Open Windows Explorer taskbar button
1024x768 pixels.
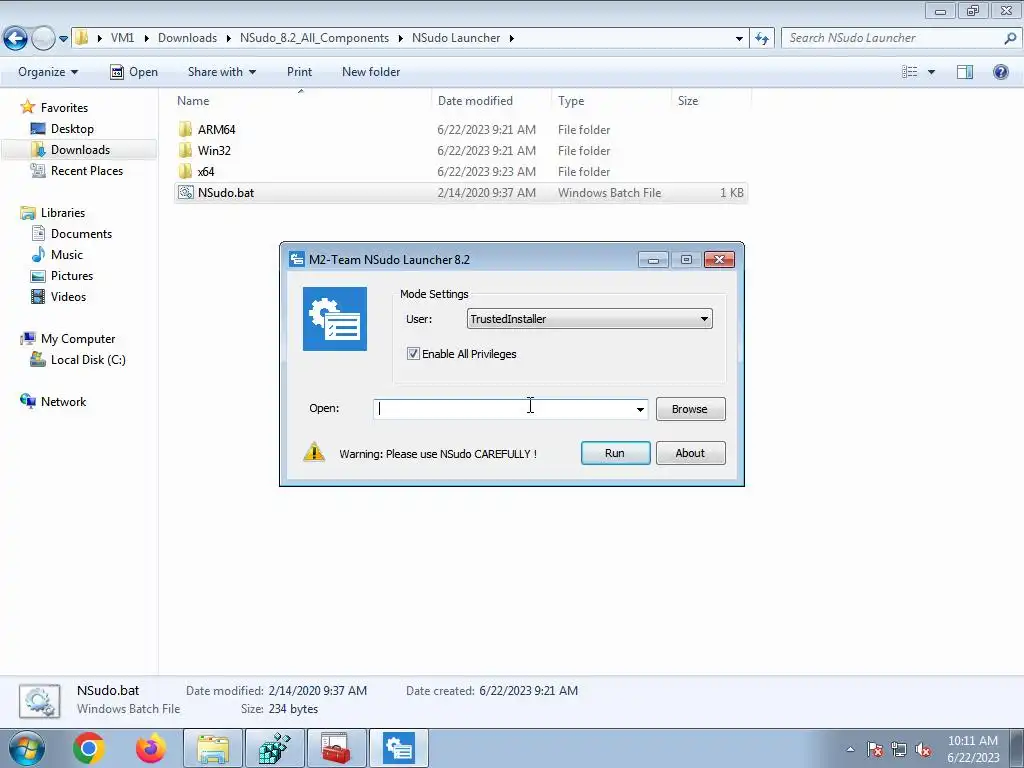[213, 748]
